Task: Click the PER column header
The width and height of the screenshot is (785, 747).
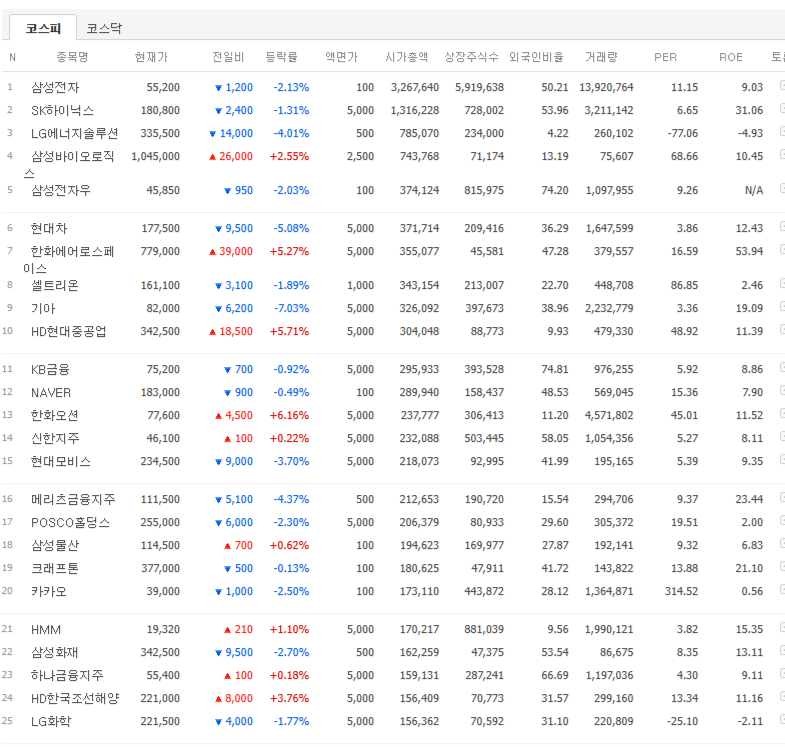Action: point(665,57)
